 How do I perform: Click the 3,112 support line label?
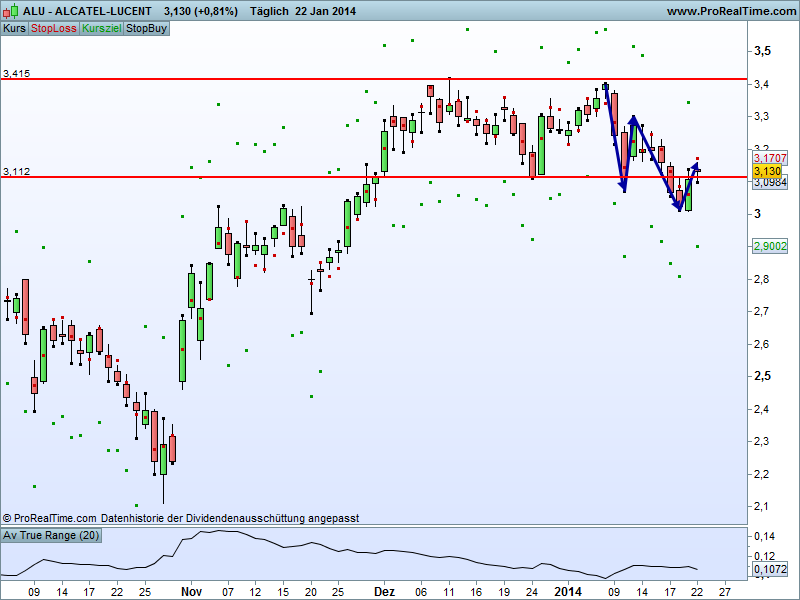(x=16, y=171)
